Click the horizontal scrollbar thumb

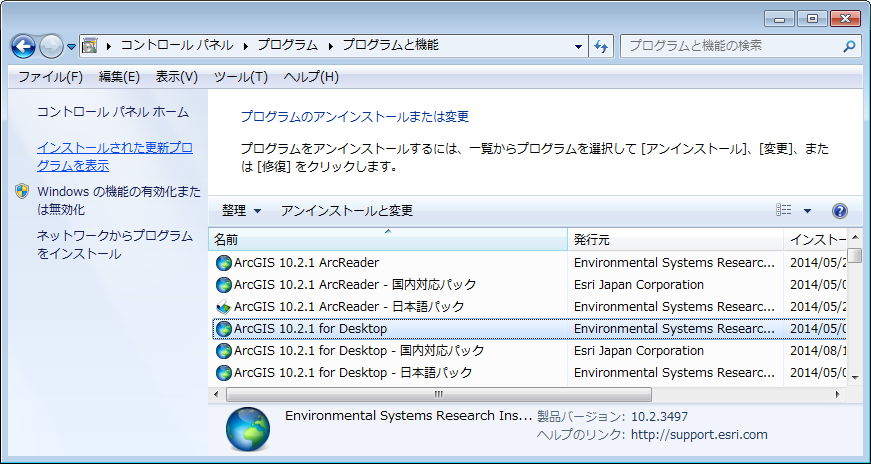click(x=439, y=394)
